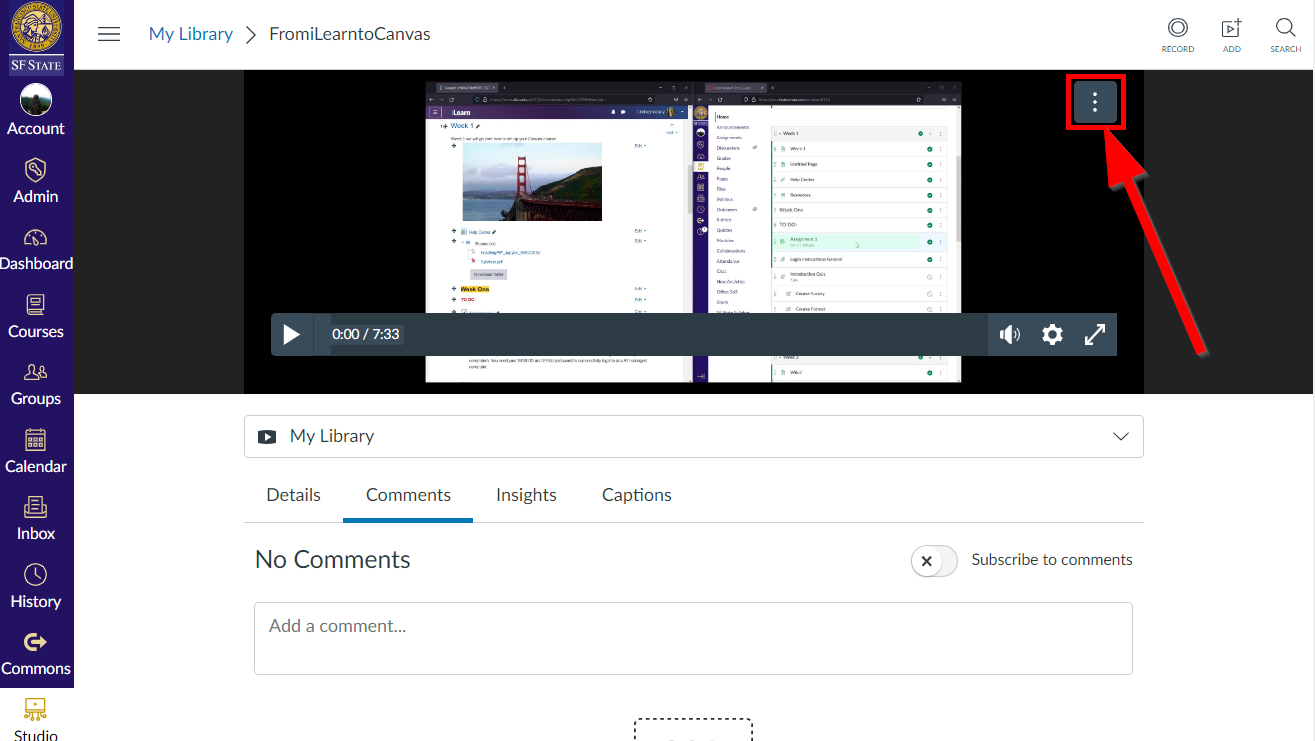The image size is (1315, 741).
Task: Open the video three-dot options menu
Action: 1096,101
